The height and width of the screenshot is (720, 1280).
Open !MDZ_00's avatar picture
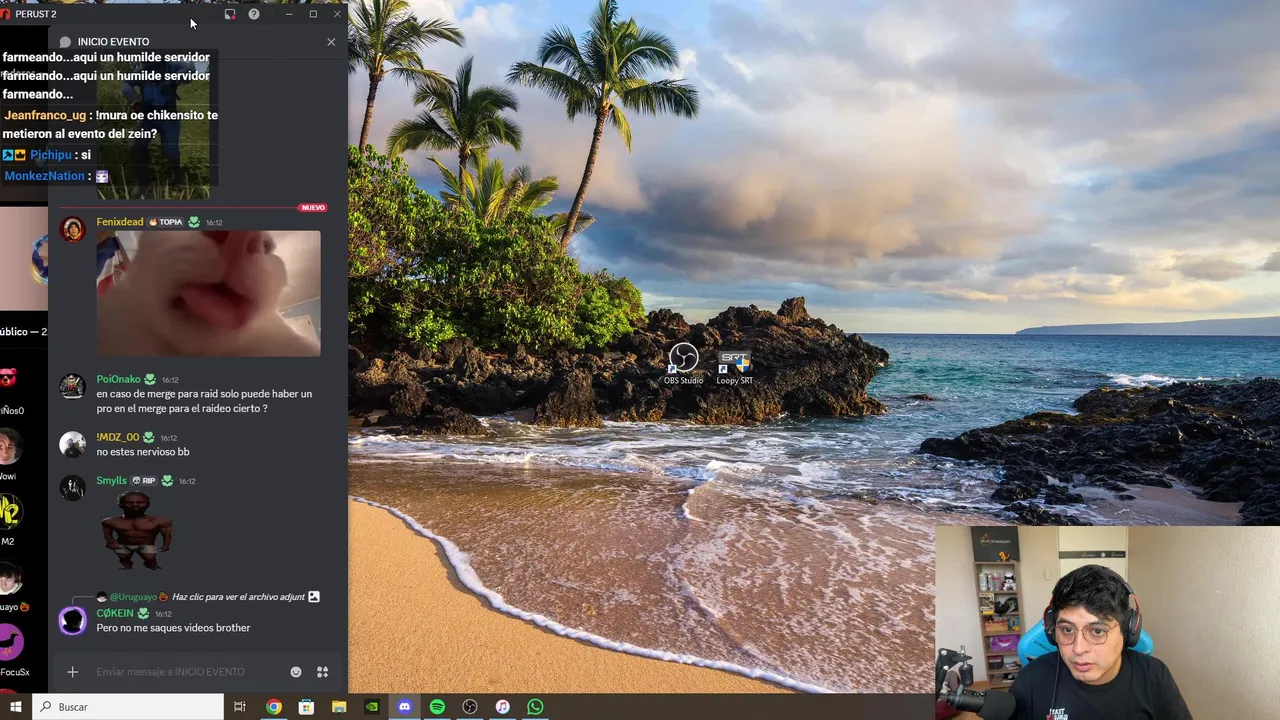click(72, 444)
